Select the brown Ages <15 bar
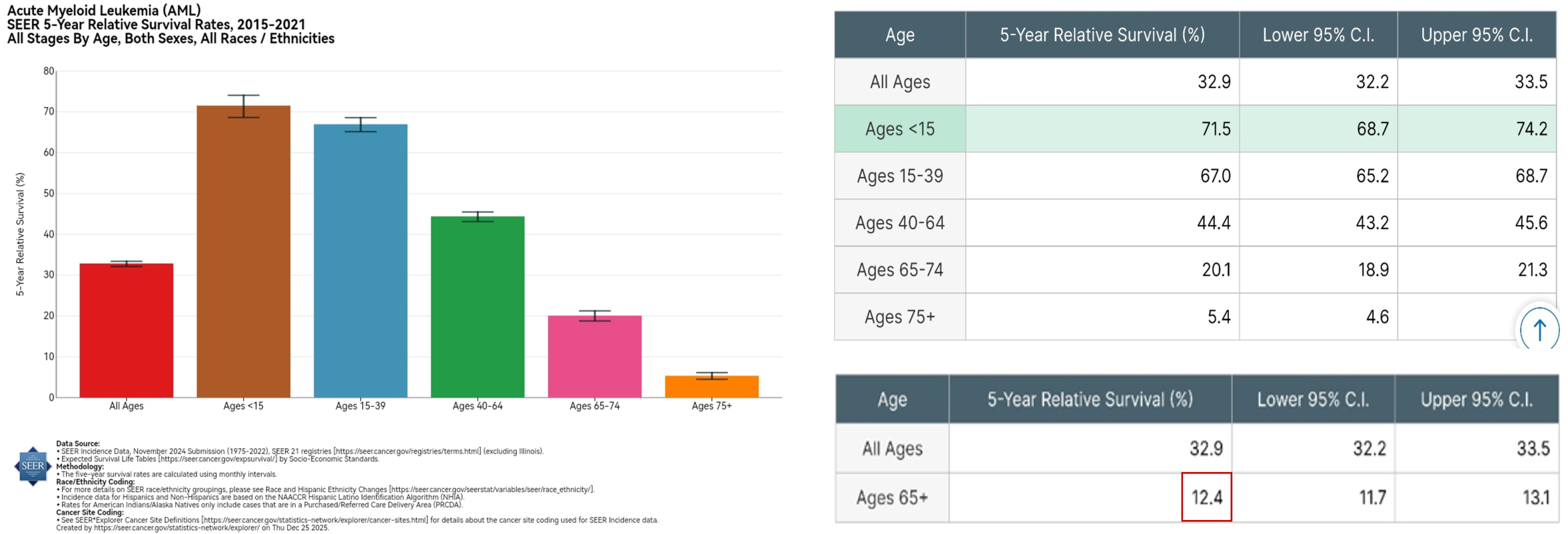The image size is (1568, 534). tap(243, 252)
